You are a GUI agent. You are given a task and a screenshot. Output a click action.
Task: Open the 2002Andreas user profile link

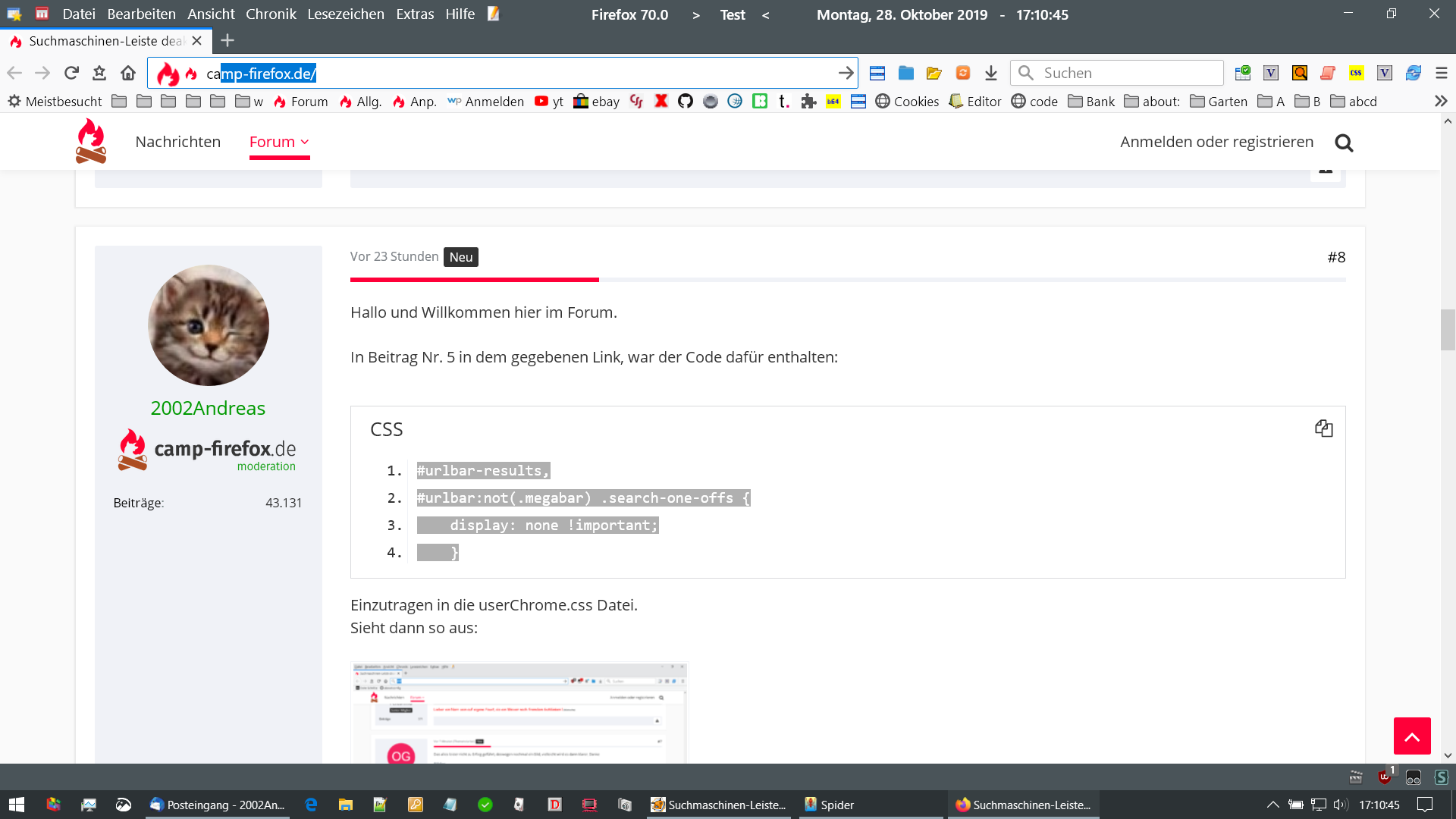(x=208, y=408)
